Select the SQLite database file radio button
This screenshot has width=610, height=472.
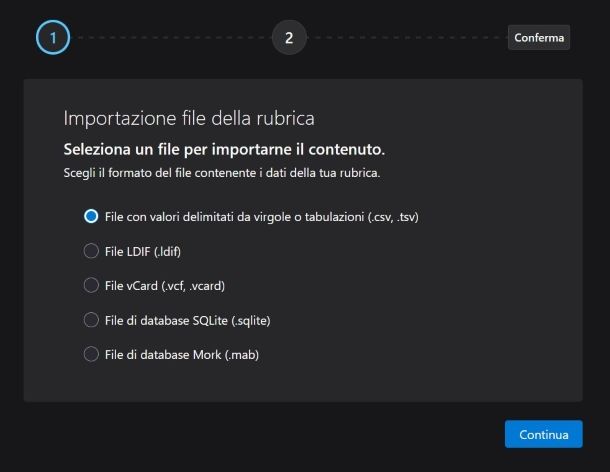91,320
